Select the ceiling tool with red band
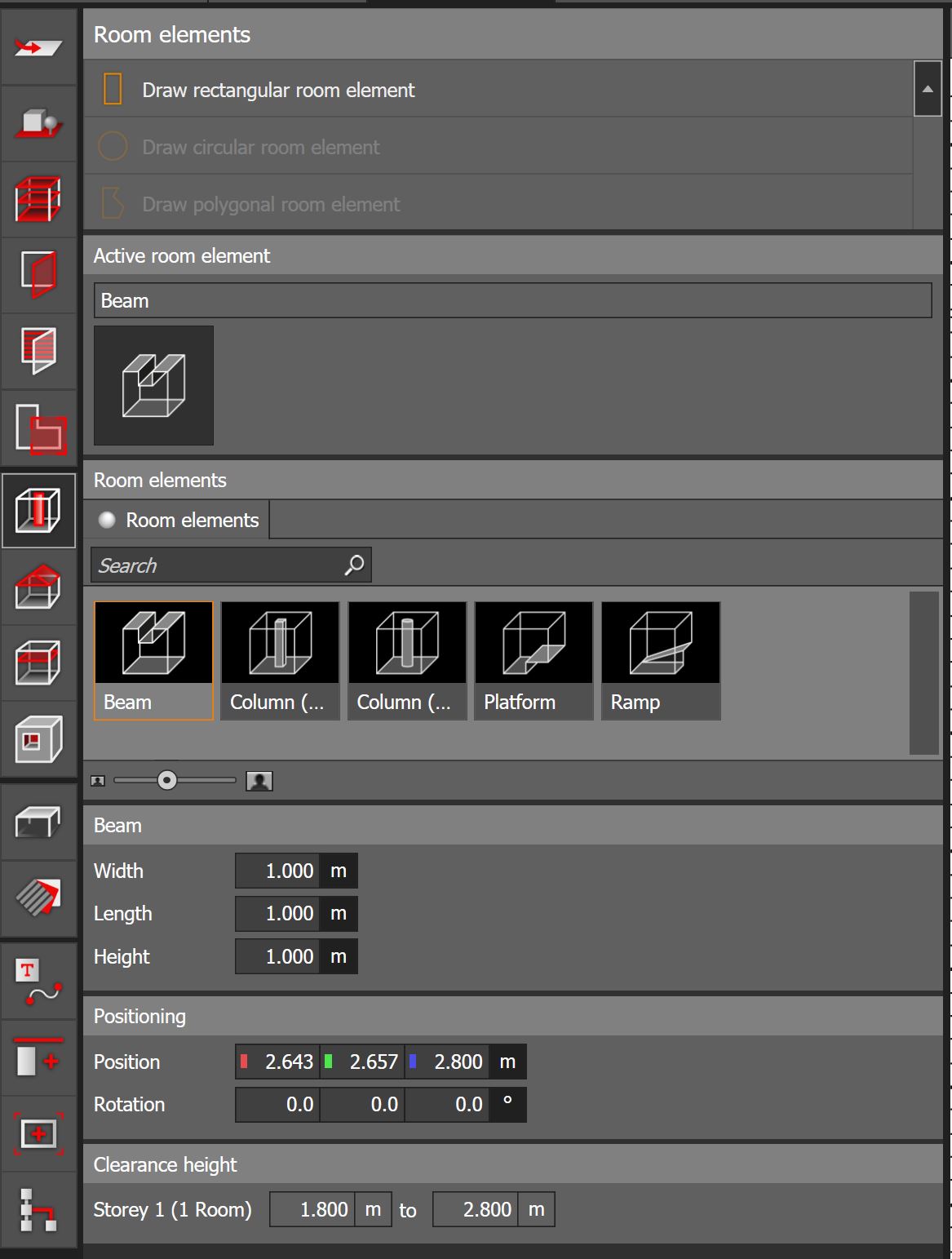This screenshot has height=1259, width=952. (x=38, y=663)
